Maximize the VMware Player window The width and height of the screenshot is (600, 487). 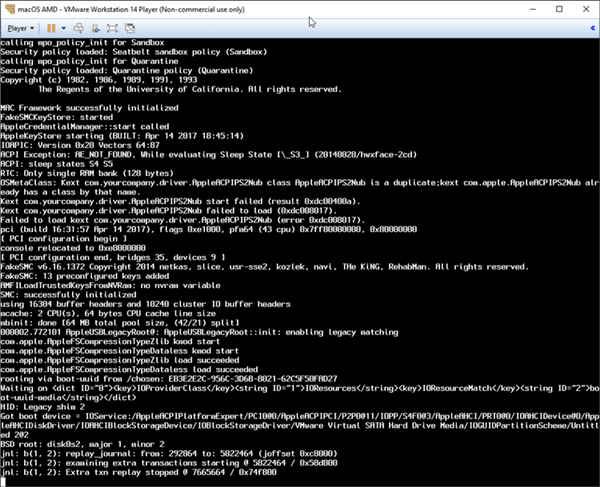pyautogui.click(x=559, y=9)
